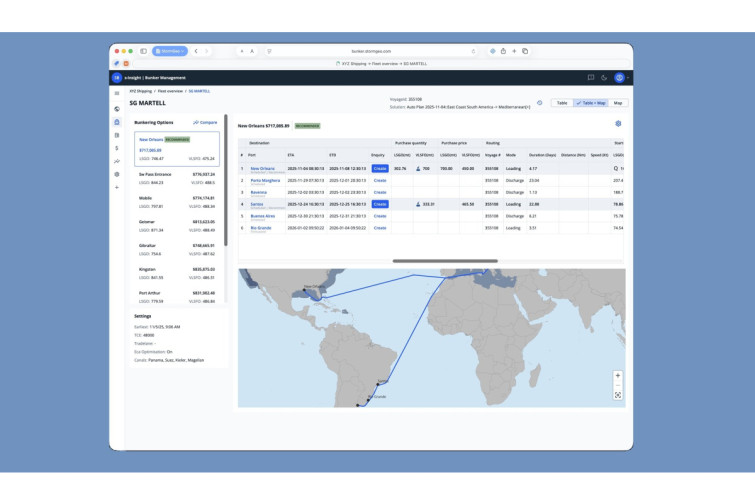The image size is (755, 504).
Task: Click the lock icon beside VLSFO 700
Action: click(418, 168)
